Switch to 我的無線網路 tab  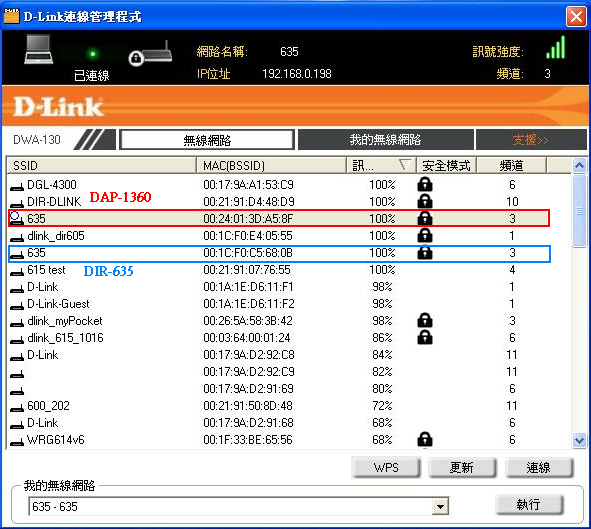point(386,140)
